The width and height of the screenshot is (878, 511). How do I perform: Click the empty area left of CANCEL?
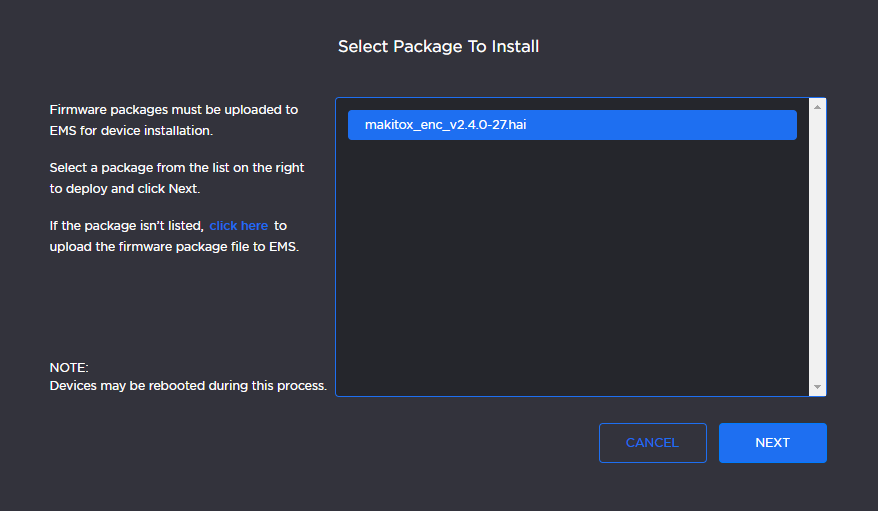(450, 443)
